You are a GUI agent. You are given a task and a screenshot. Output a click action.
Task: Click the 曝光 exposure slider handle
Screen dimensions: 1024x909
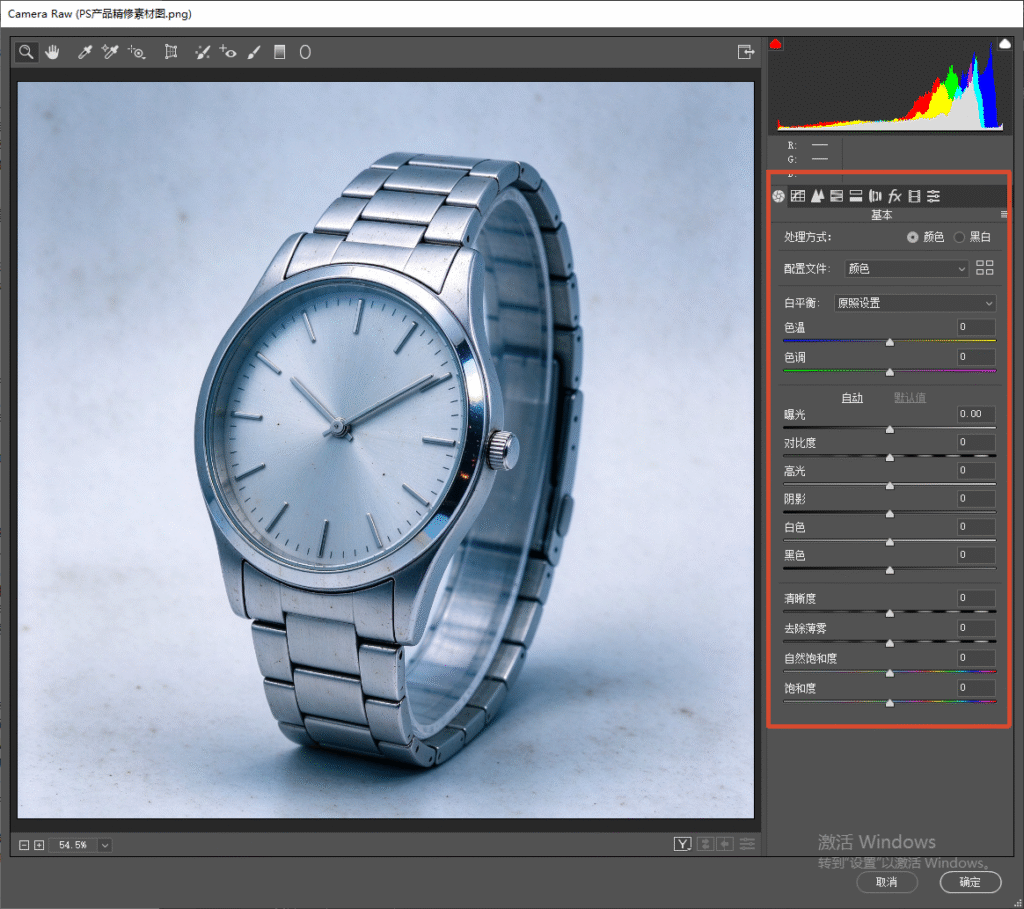[889, 430]
